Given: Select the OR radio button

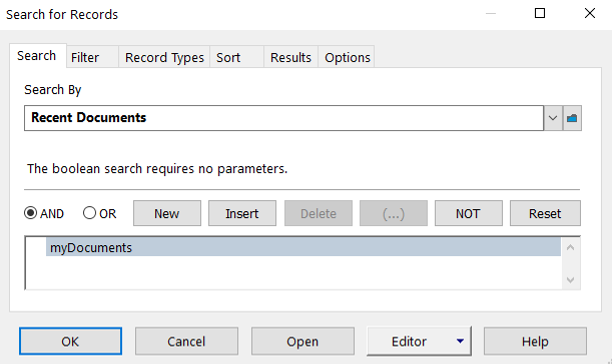Looking at the screenshot, I should (89, 213).
